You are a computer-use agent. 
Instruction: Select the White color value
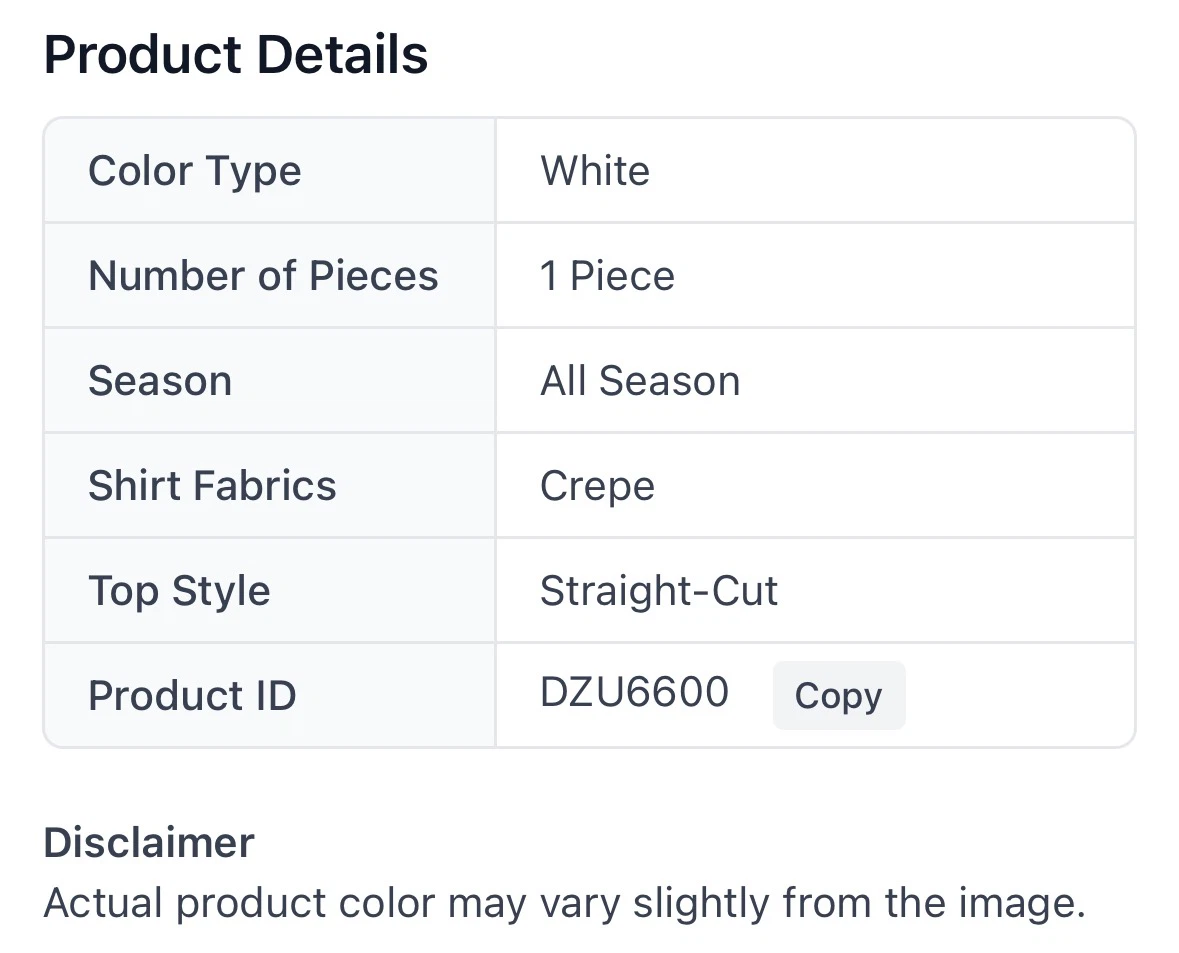coord(595,171)
